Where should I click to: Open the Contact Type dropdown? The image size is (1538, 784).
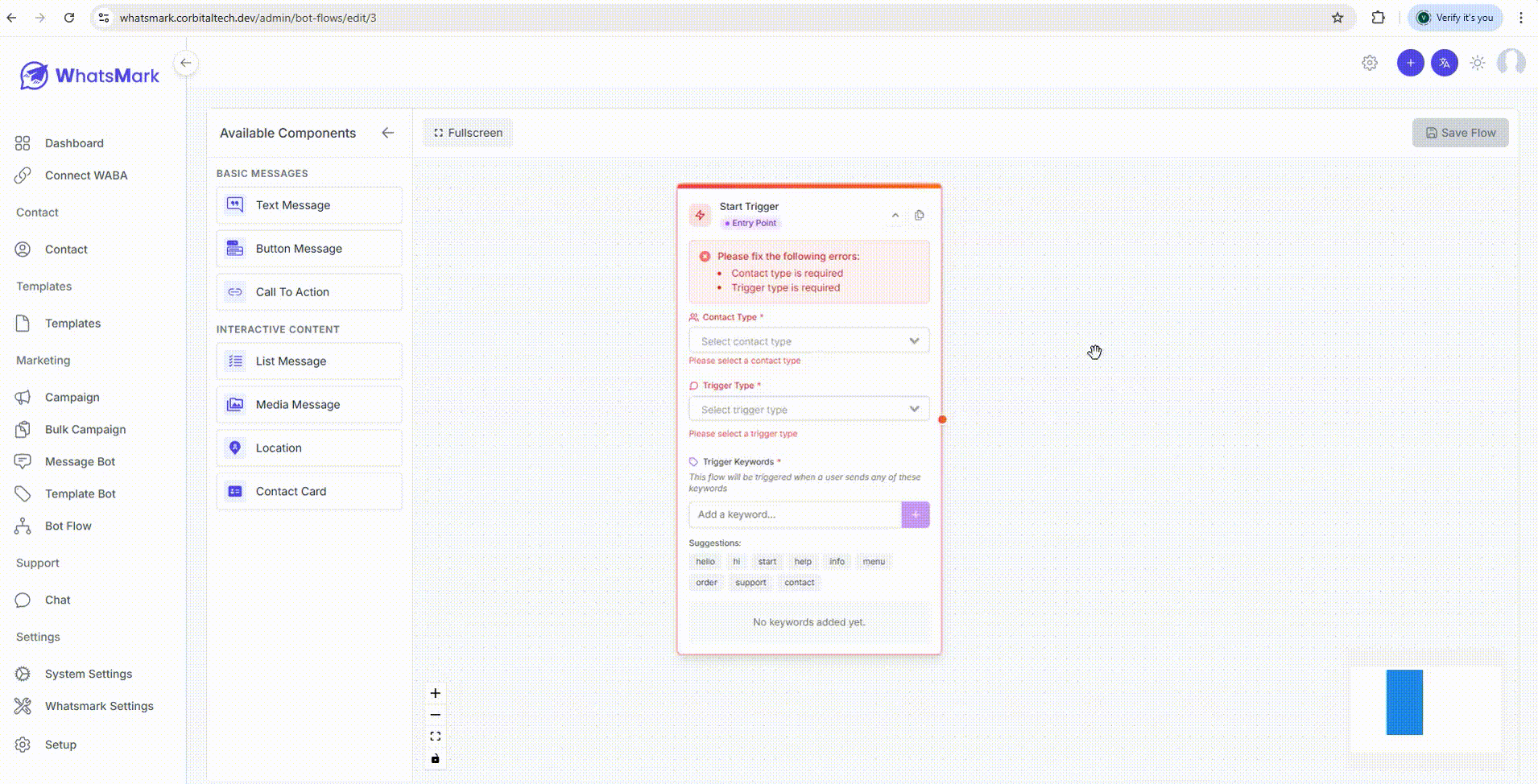coord(808,340)
